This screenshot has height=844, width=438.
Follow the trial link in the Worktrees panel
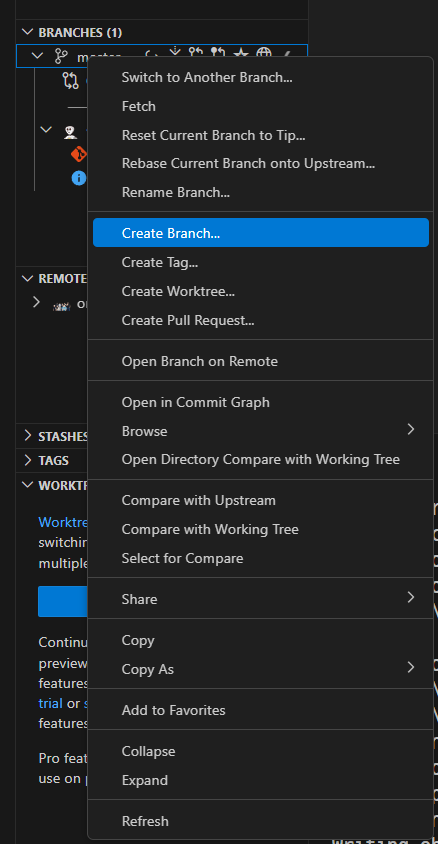[x=50, y=703]
